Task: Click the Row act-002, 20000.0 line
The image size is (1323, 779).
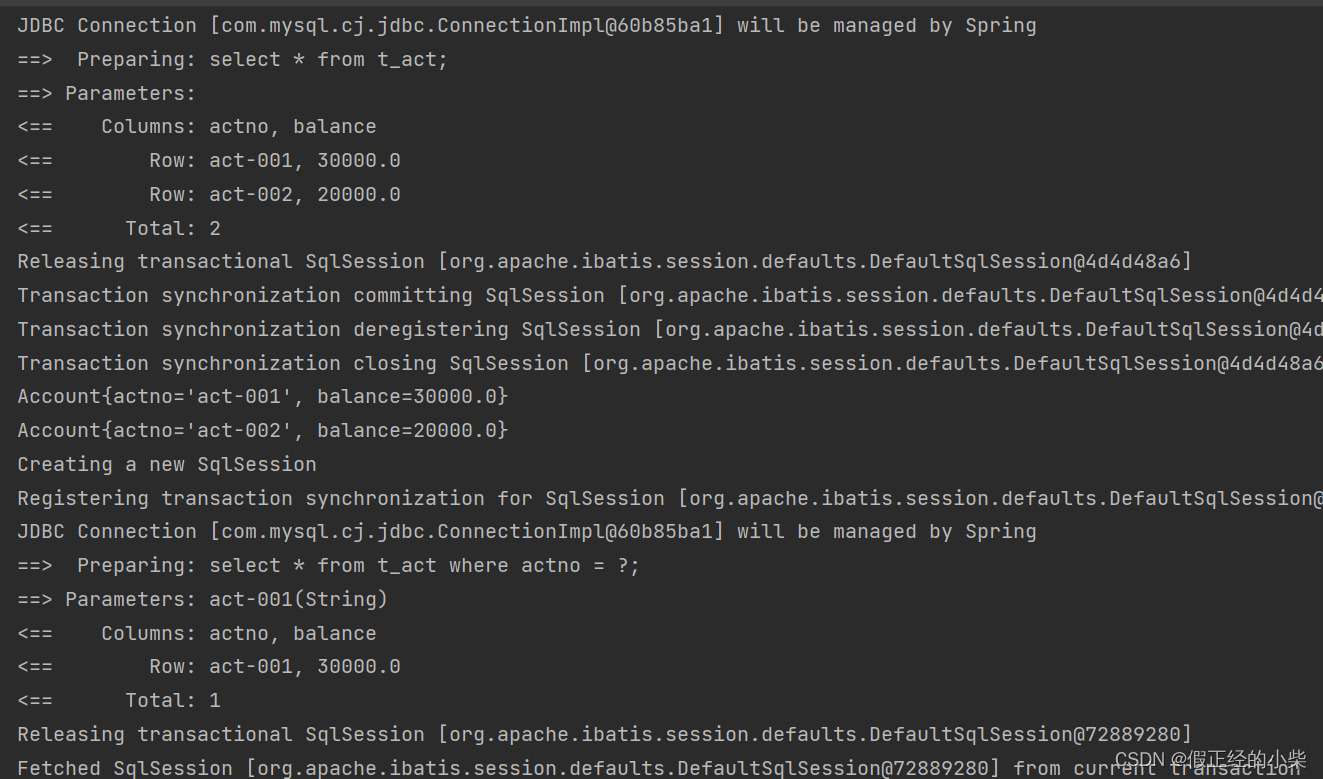Action: (209, 195)
